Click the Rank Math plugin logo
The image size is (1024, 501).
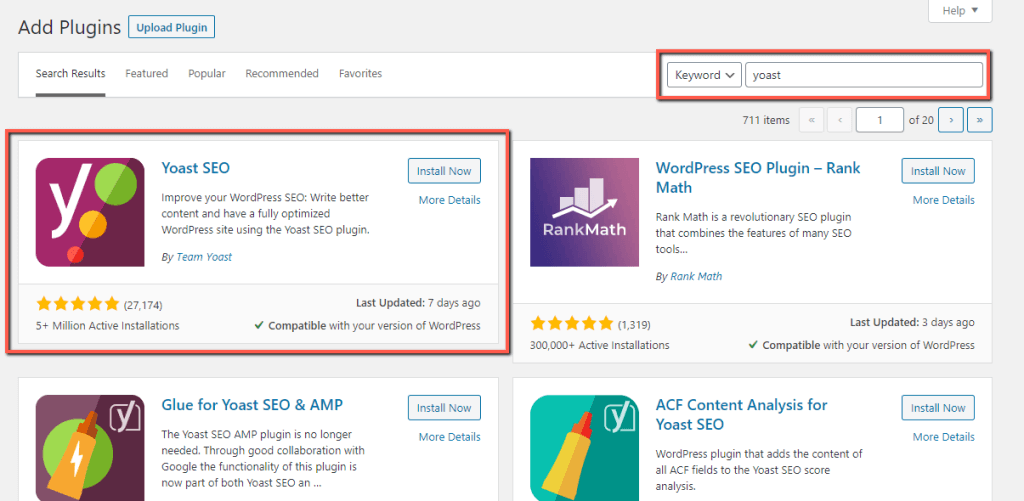[x=584, y=212]
